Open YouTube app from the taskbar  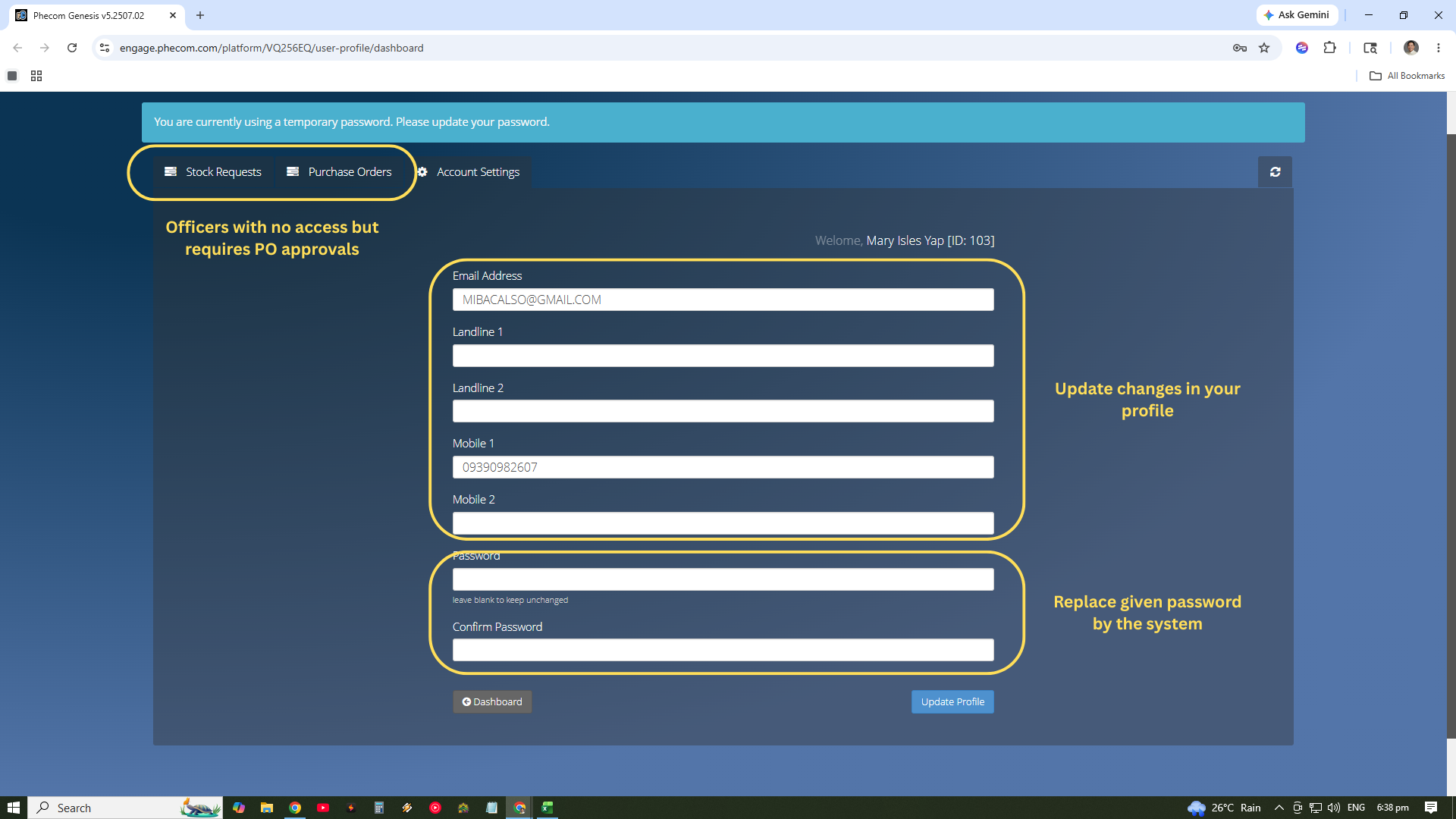323,808
